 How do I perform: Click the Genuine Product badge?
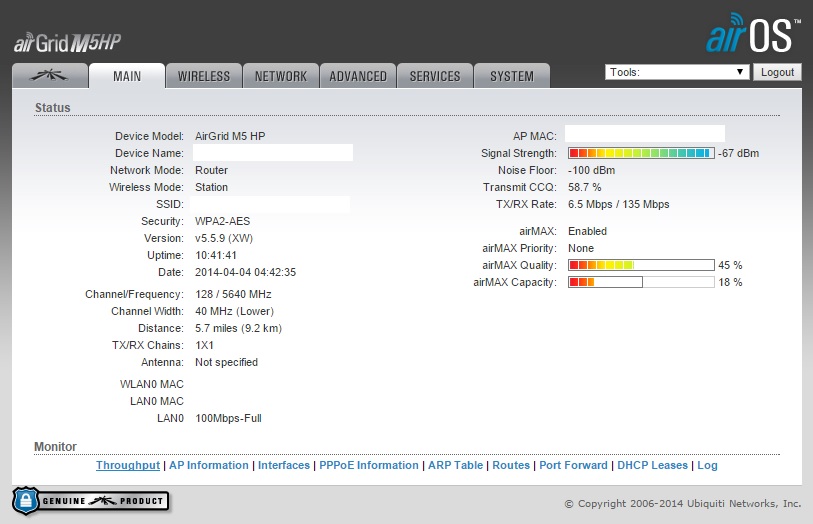91,501
